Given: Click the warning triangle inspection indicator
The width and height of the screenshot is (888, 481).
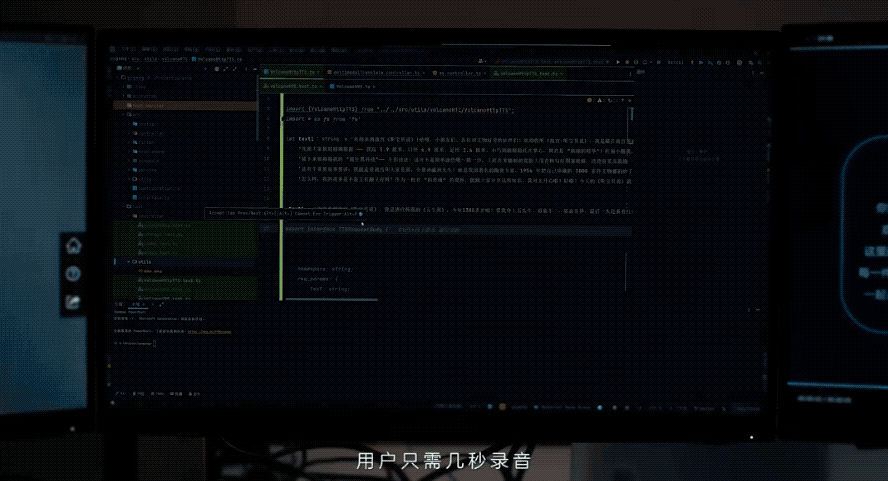Looking at the screenshot, I should (600, 100).
